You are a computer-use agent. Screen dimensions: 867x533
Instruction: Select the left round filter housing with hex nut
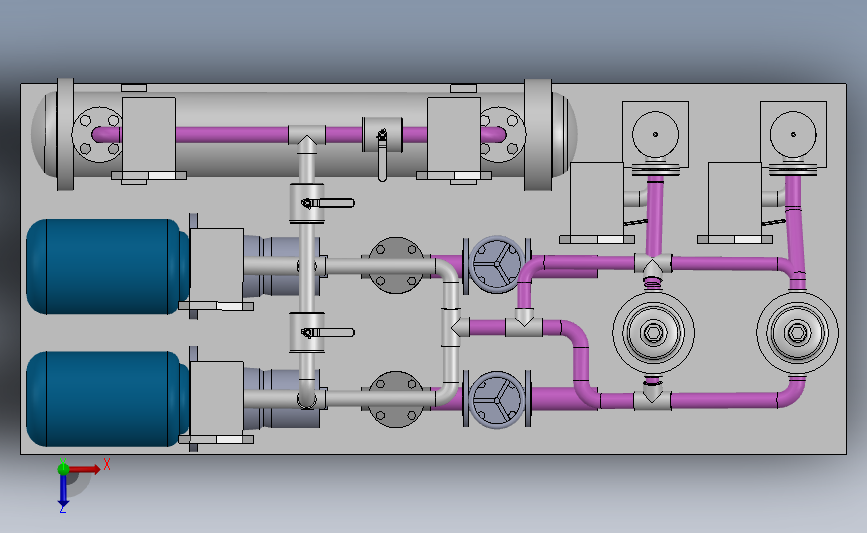[653, 333]
